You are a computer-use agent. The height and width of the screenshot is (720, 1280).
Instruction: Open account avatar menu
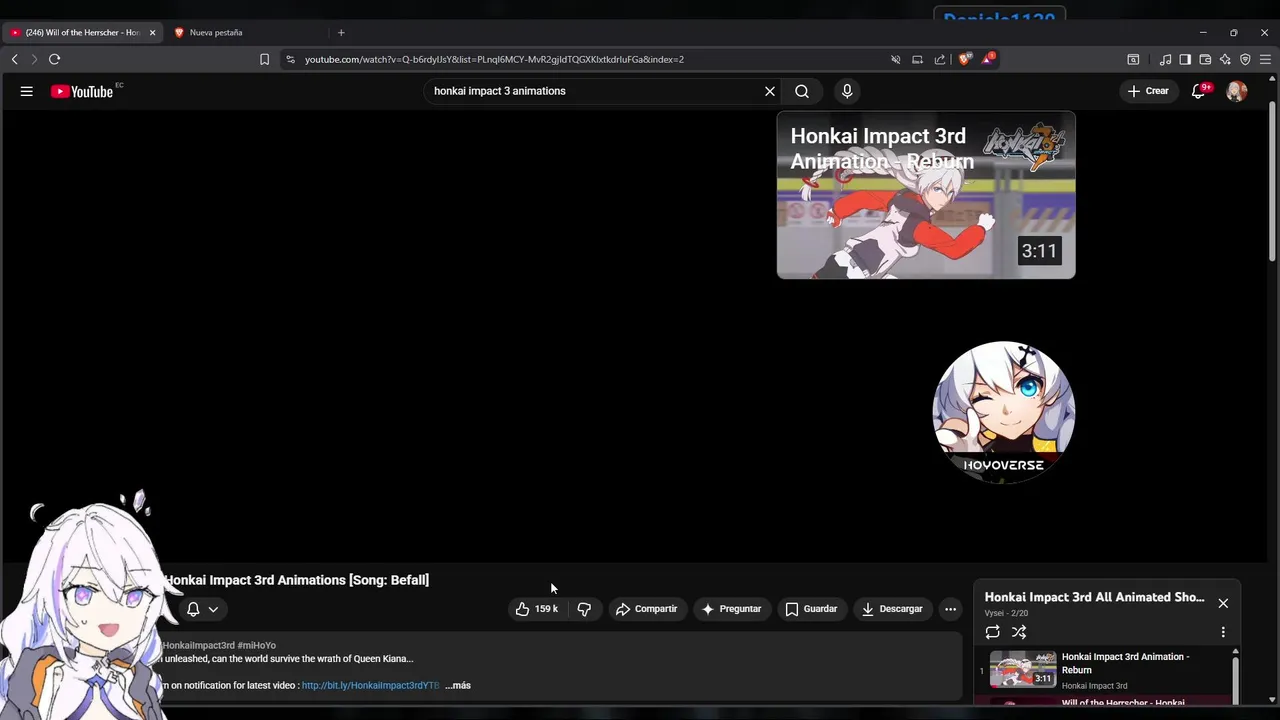point(1237,91)
